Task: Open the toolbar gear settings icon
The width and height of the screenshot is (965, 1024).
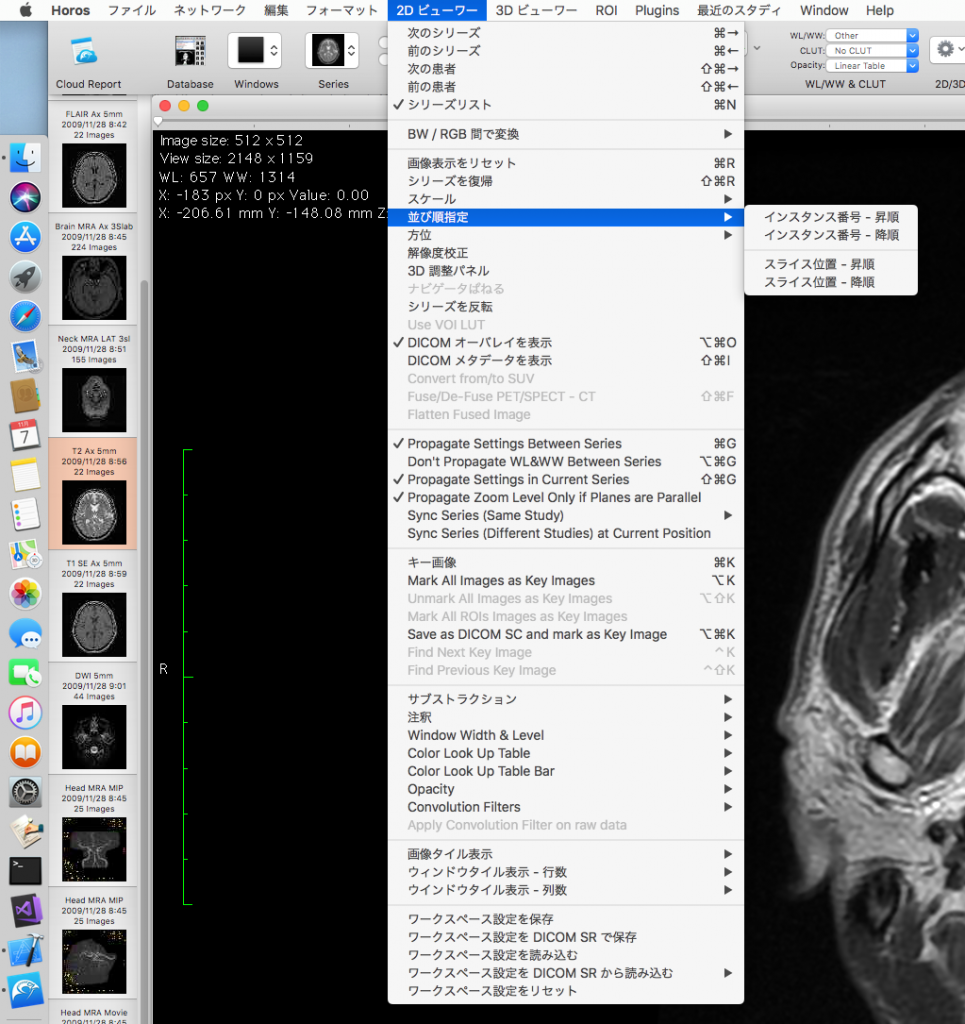Action: pos(945,49)
